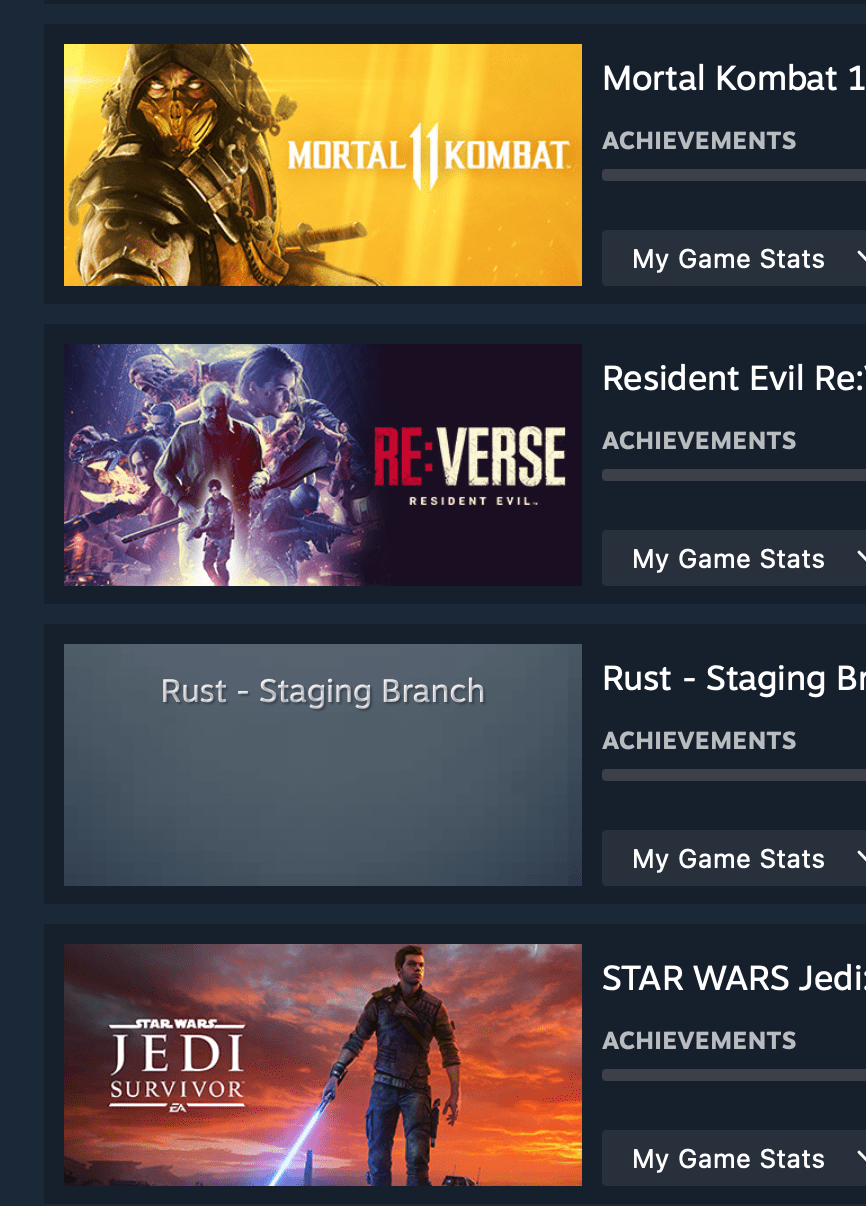The height and width of the screenshot is (1206, 866).
Task: Click the Rust - Staging Branch game title
Action: tap(734, 679)
